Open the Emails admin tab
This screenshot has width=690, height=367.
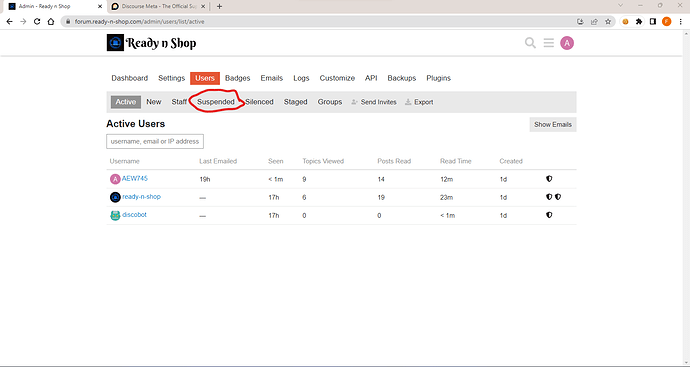pyautogui.click(x=272, y=78)
